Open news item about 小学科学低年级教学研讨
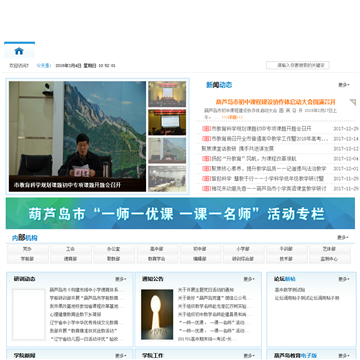The image size is (360, 360). pyautogui.click(x=268, y=179)
